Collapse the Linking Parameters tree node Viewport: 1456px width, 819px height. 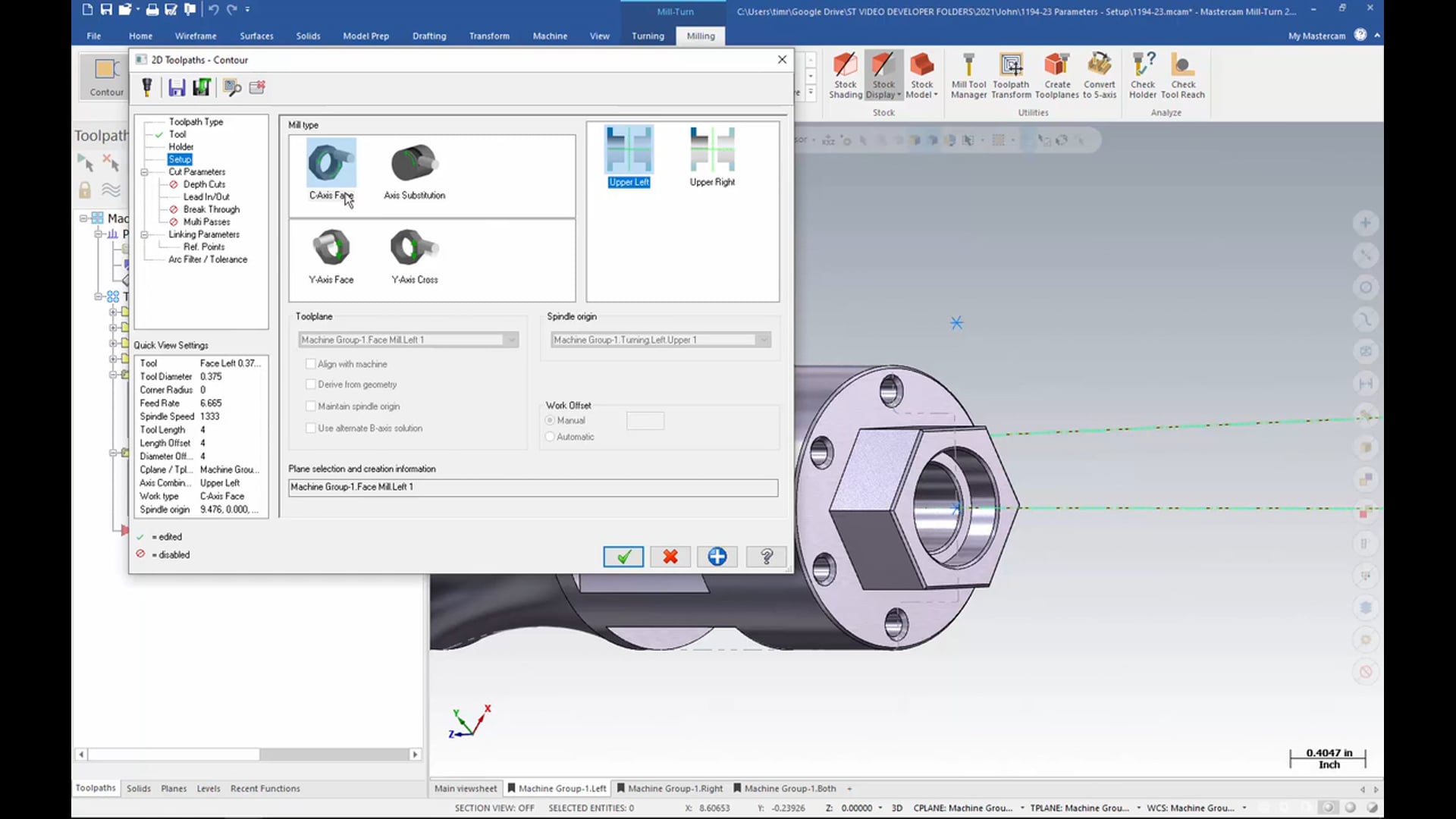pyautogui.click(x=144, y=235)
